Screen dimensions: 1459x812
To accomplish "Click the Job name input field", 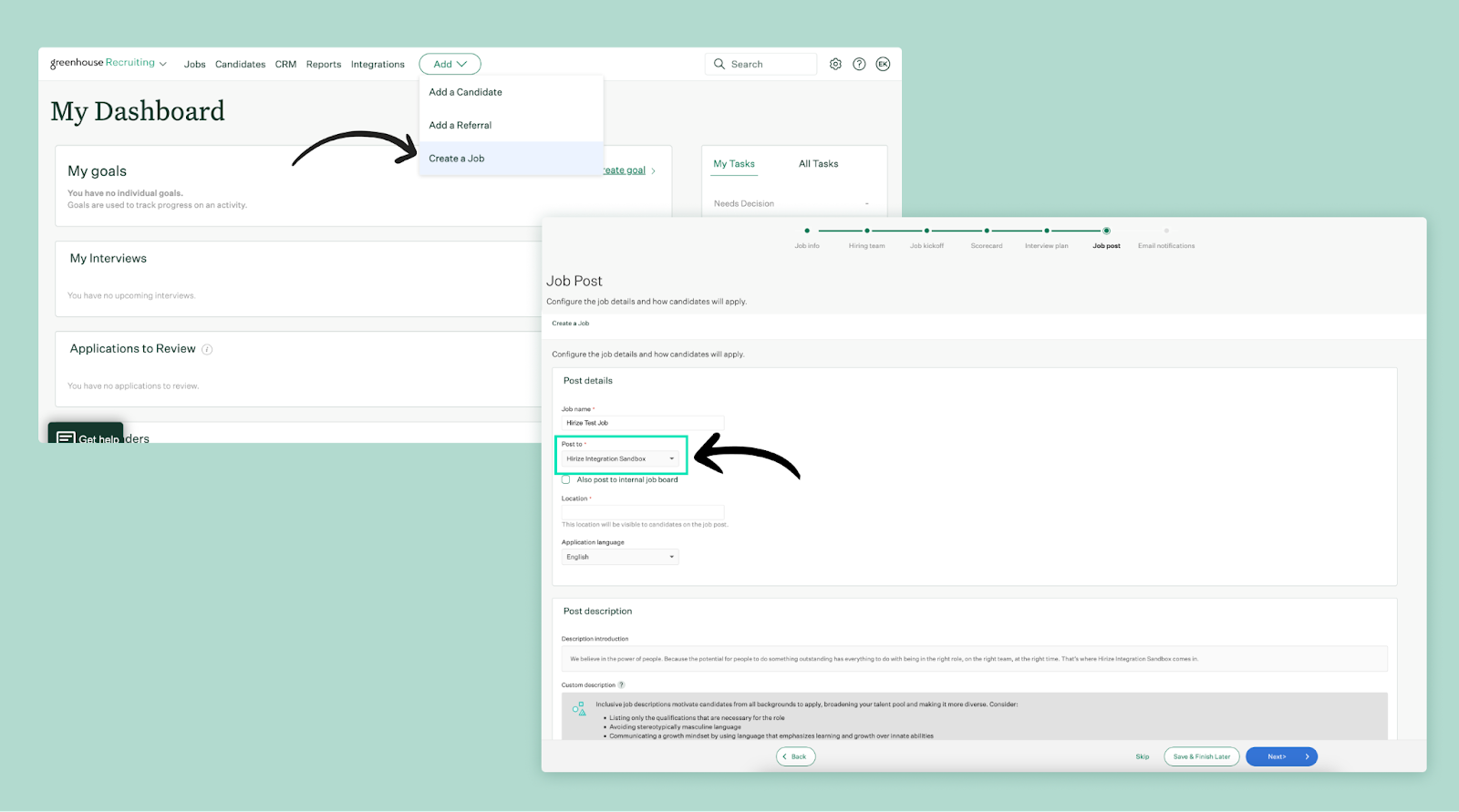I will tap(643, 423).
